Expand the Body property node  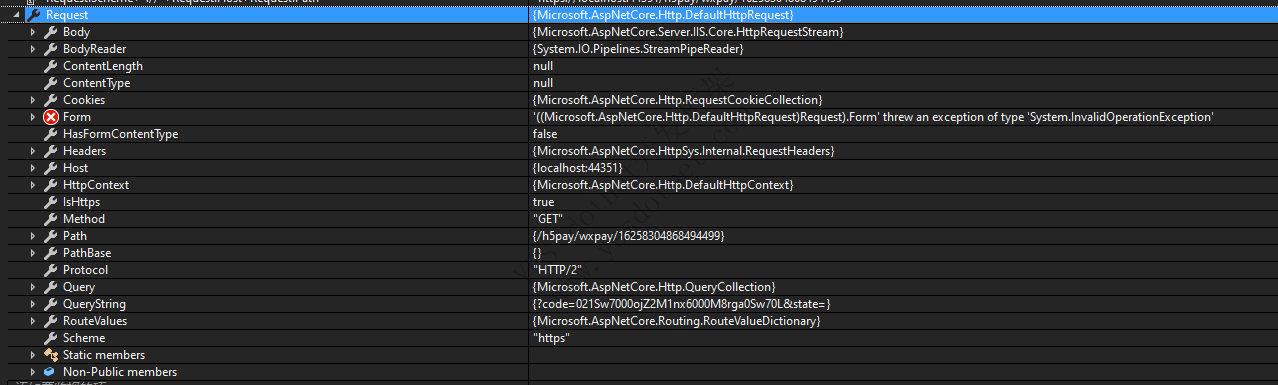tap(32, 32)
